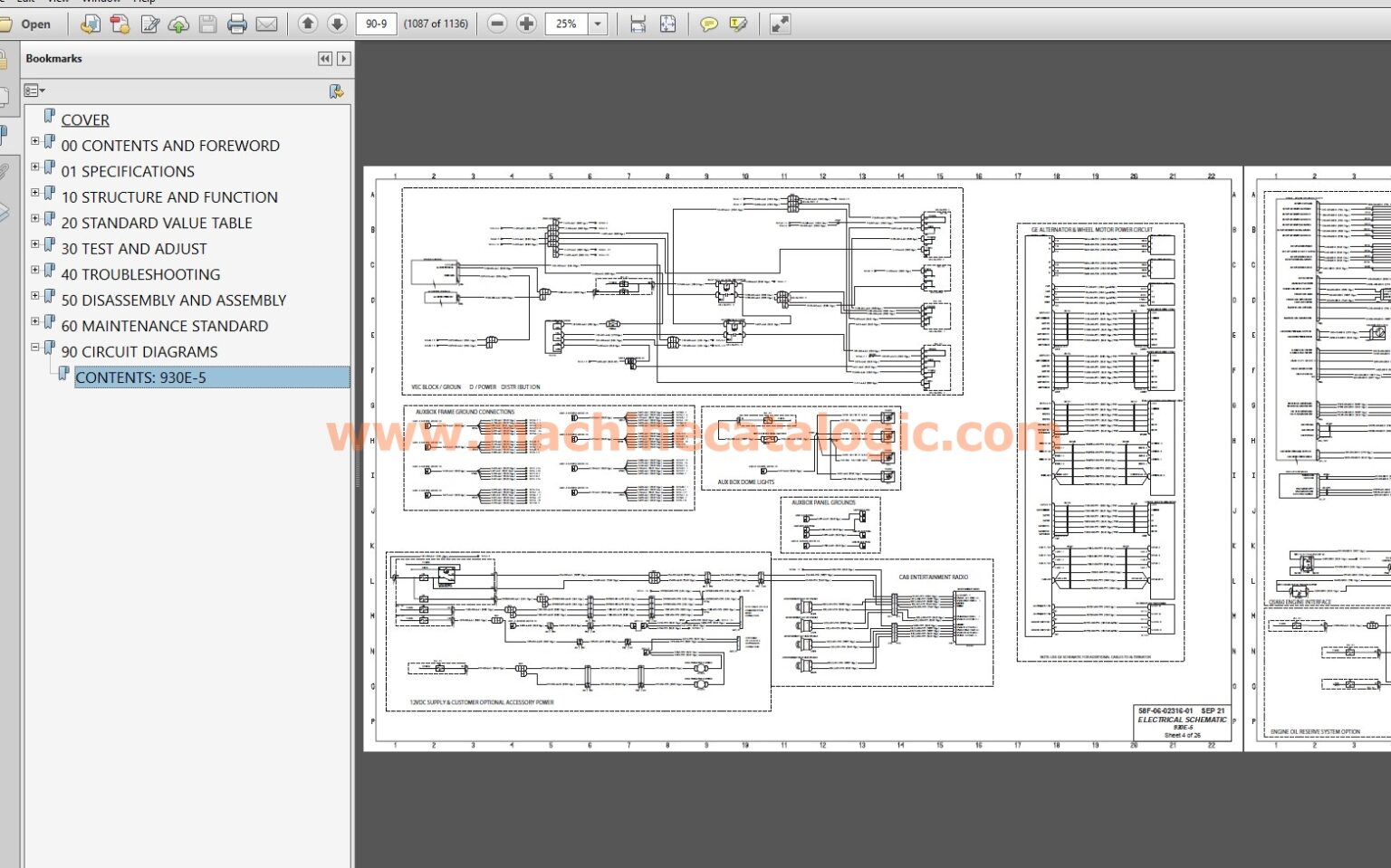Open the CONTENTS: 930E-5 bookmark
This screenshot has height=868, width=1391.
140,378
